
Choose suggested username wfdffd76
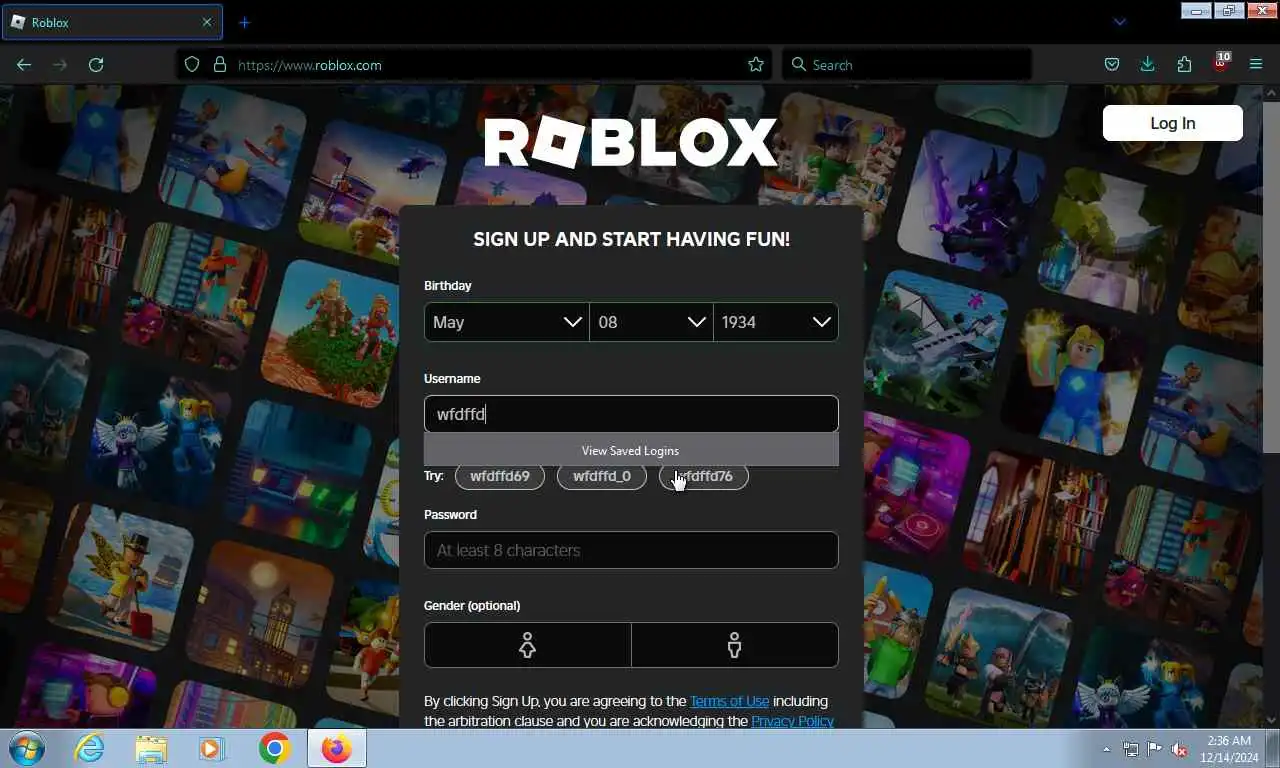(704, 476)
